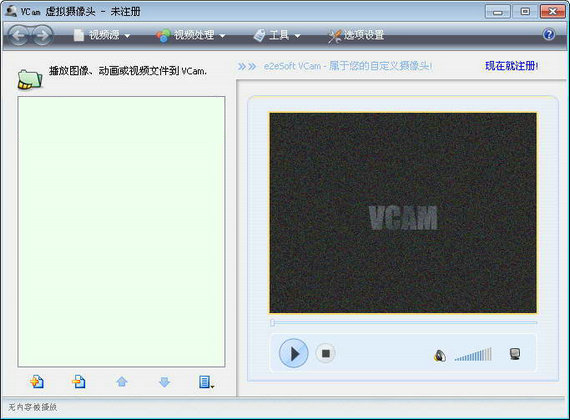Viewport: 570px width, 420px height.
Task: Go forward with the right arrow button
Action: tap(43, 35)
